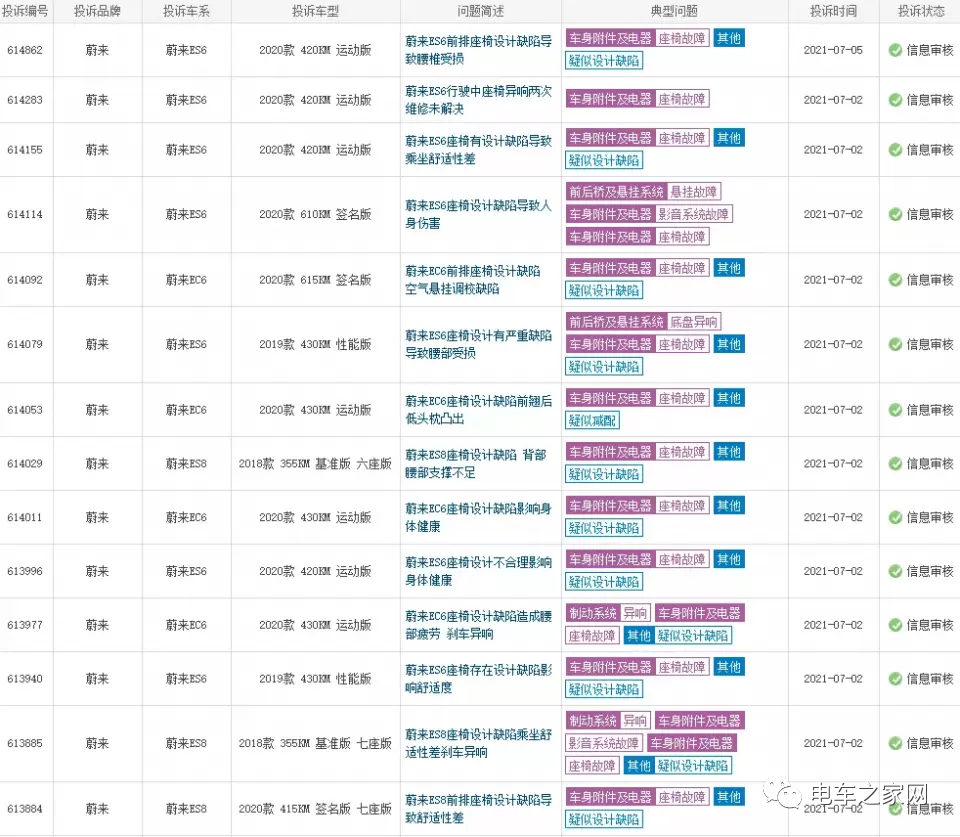Click the 投诉车型 column header
Screen dimensions: 960x837
point(315,11)
